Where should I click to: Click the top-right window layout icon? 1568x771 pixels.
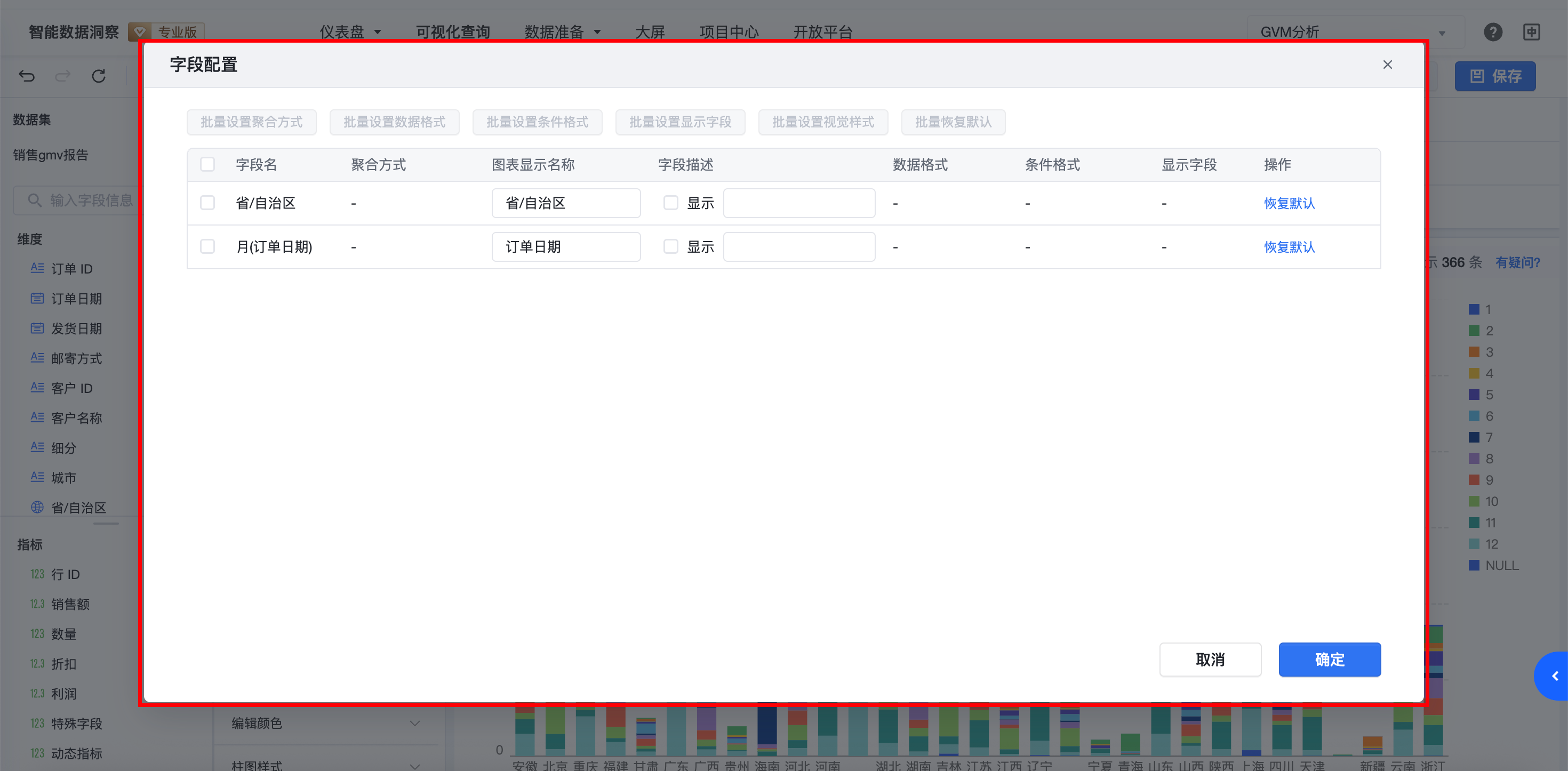click(x=1532, y=32)
